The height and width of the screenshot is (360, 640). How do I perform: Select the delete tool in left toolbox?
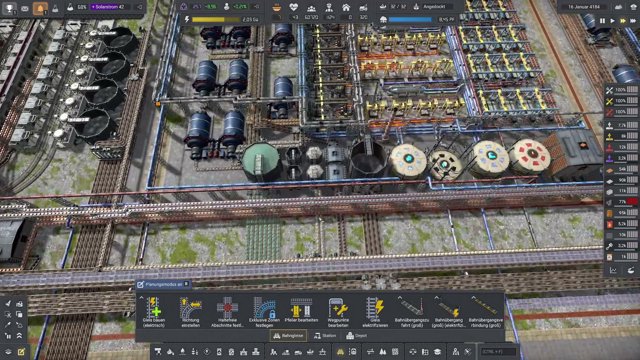8,314
